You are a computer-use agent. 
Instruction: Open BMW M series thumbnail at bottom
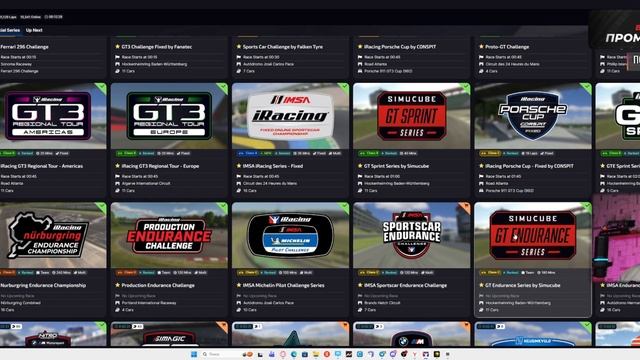(x=412, y=334)
